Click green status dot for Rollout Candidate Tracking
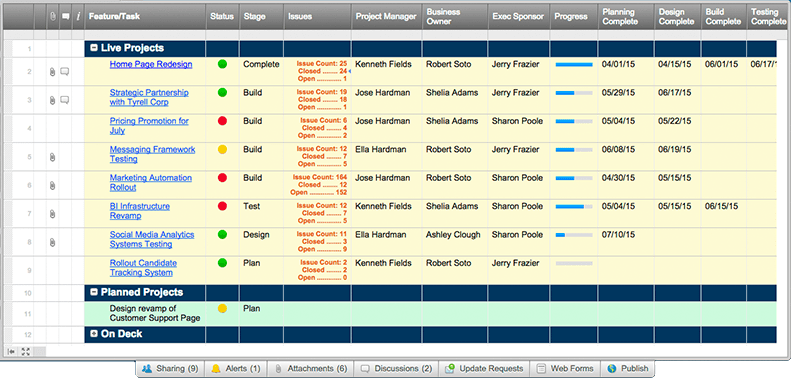This screenshot has width=791, height=378. [x=222, y=263]
